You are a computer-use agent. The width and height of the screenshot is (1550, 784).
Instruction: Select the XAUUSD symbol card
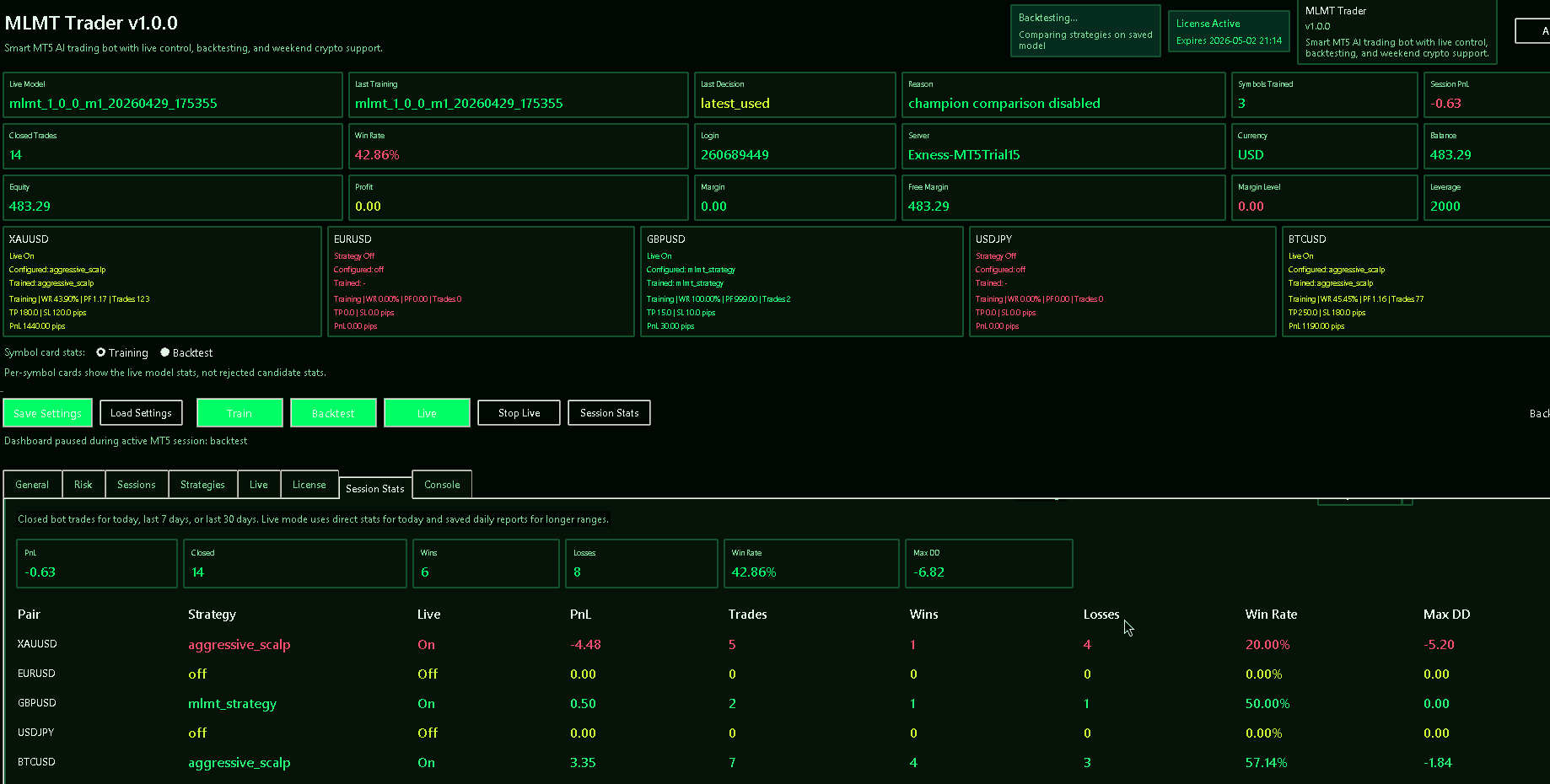click(x=160, y=282)
